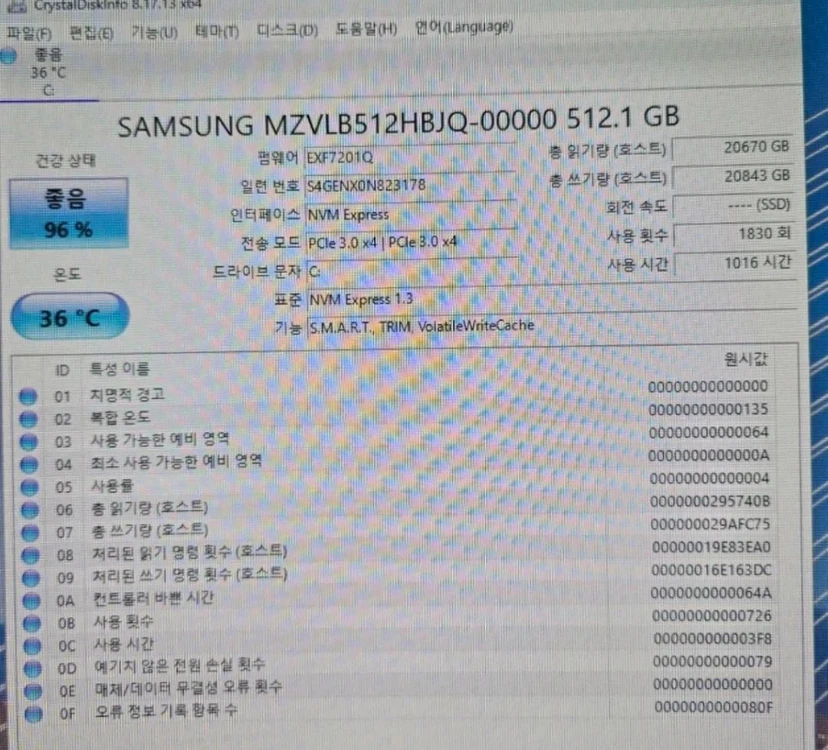Open the 도움말(H) menu
This screenshot has height=750, width=828.
(366, 29)
